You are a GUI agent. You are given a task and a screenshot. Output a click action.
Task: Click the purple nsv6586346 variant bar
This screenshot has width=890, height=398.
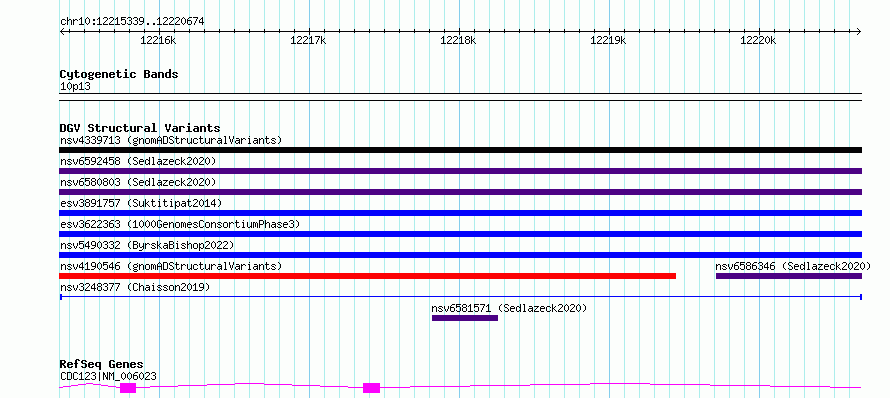[x=789, y=276]
